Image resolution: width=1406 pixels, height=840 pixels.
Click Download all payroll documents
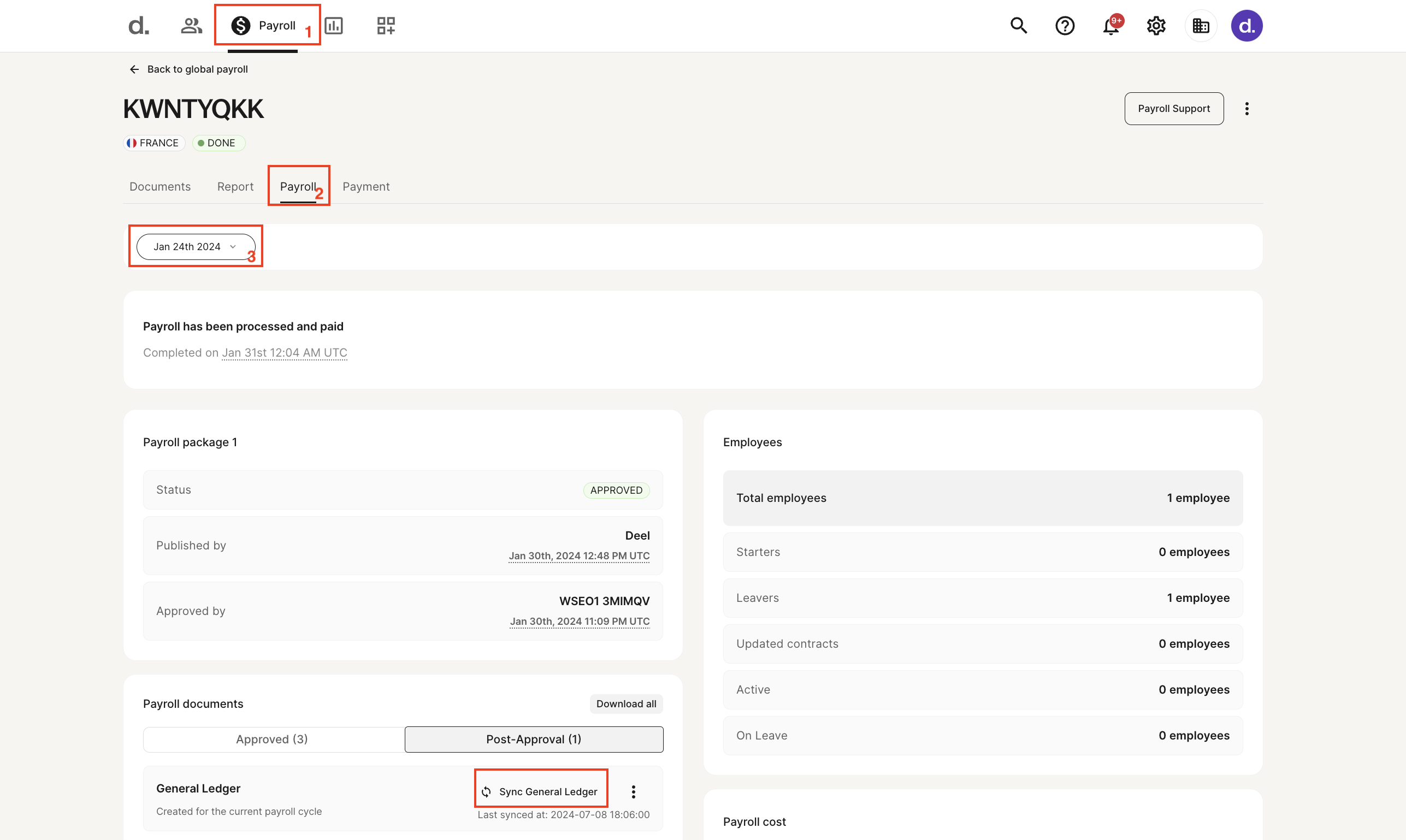pos(625,703)
